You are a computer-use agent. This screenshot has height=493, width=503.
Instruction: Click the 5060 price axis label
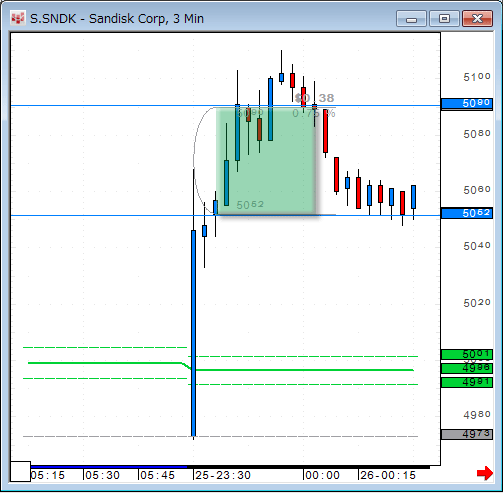click(x=477, y=190)
